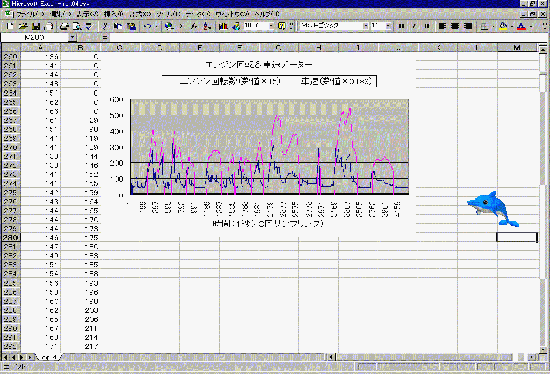Select column M header
Viewport: 550px width, 374px height.
[x=517, y=47]
